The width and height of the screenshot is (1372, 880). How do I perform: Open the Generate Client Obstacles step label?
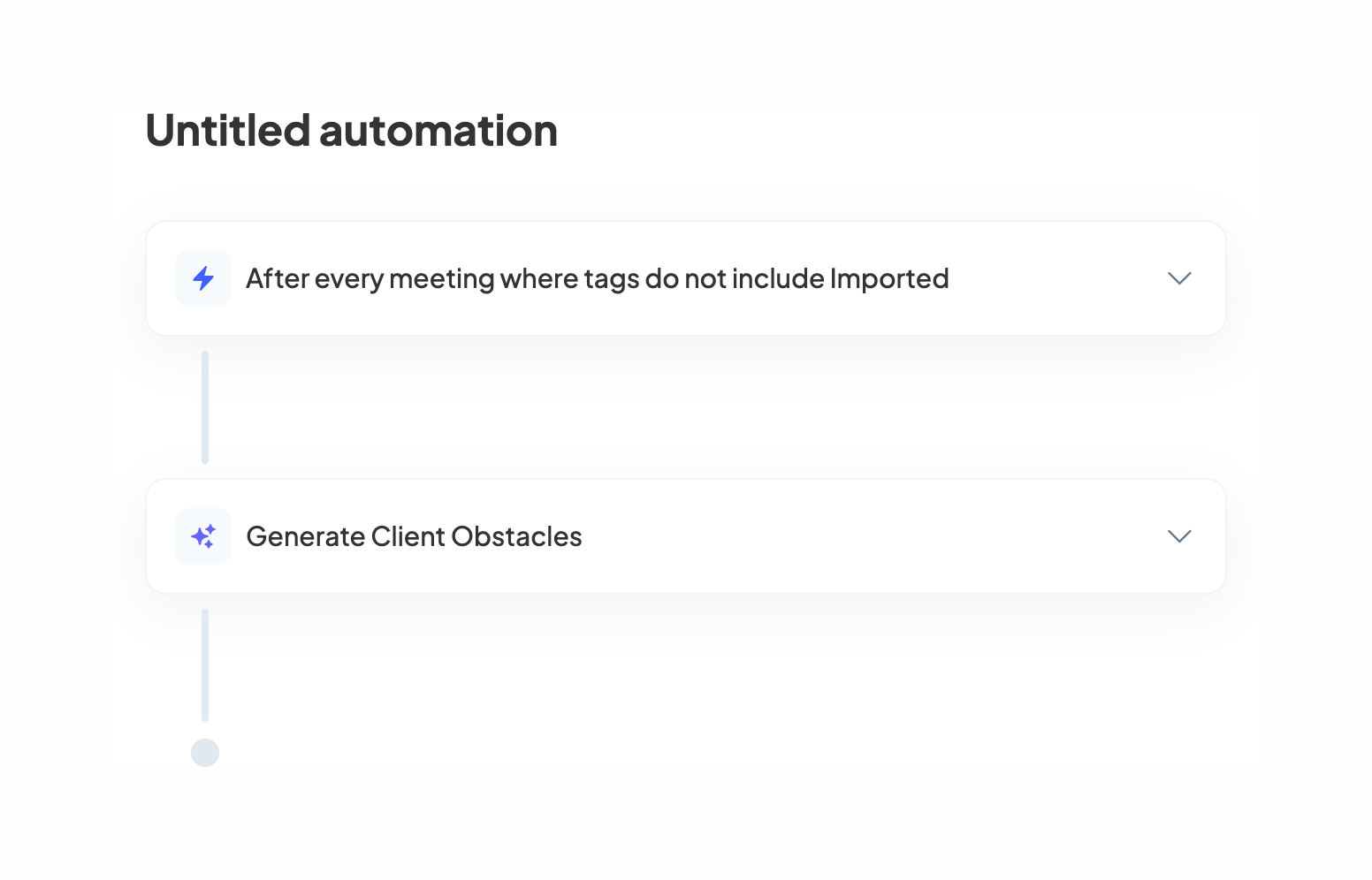tap(414, 536)
